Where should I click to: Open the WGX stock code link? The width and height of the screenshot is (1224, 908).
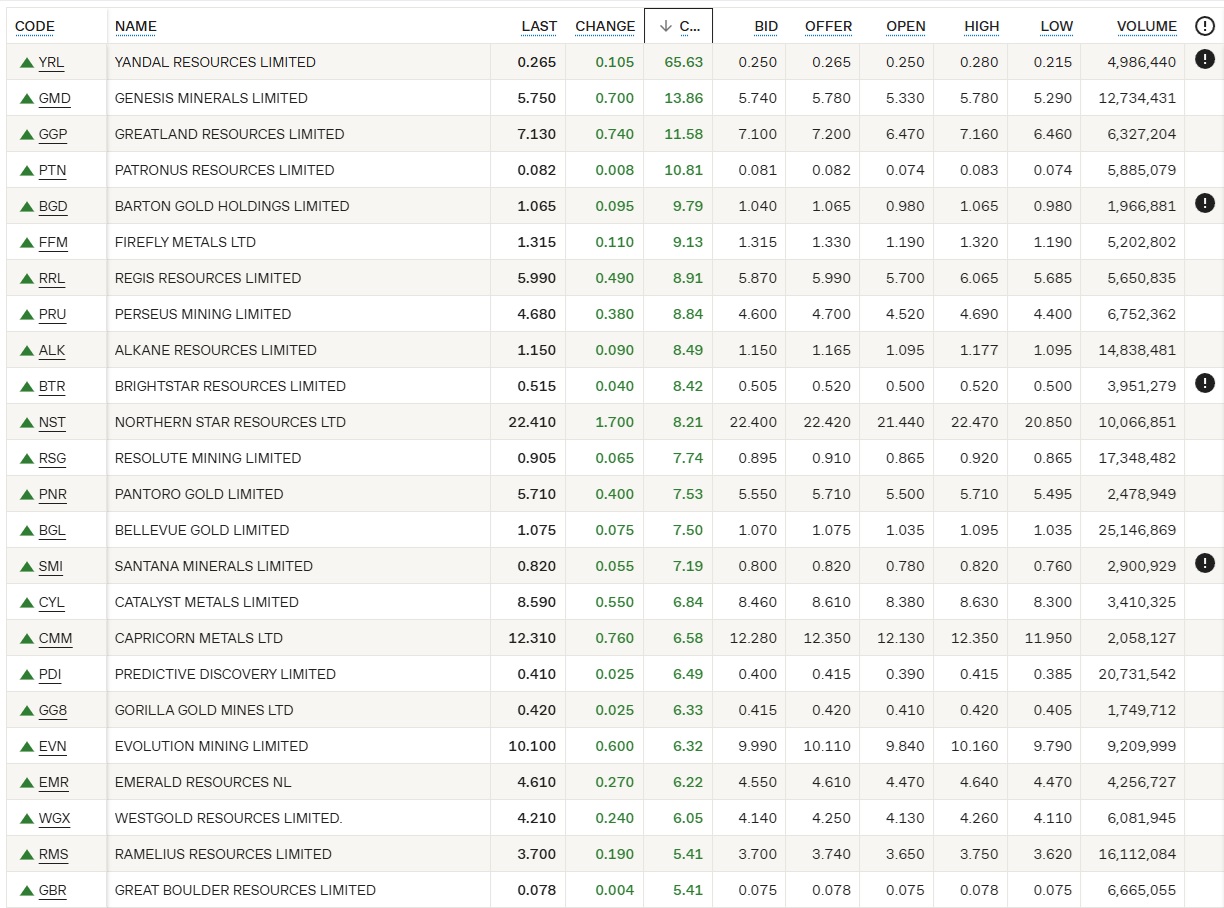pos(54,818)
